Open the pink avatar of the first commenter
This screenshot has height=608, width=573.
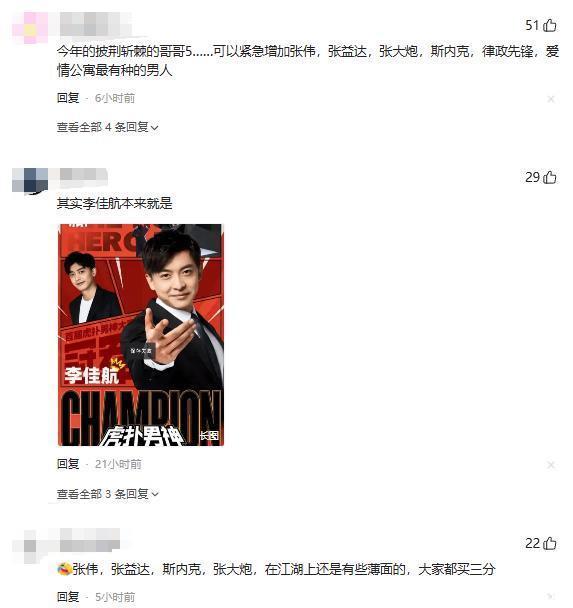(30, 28)
